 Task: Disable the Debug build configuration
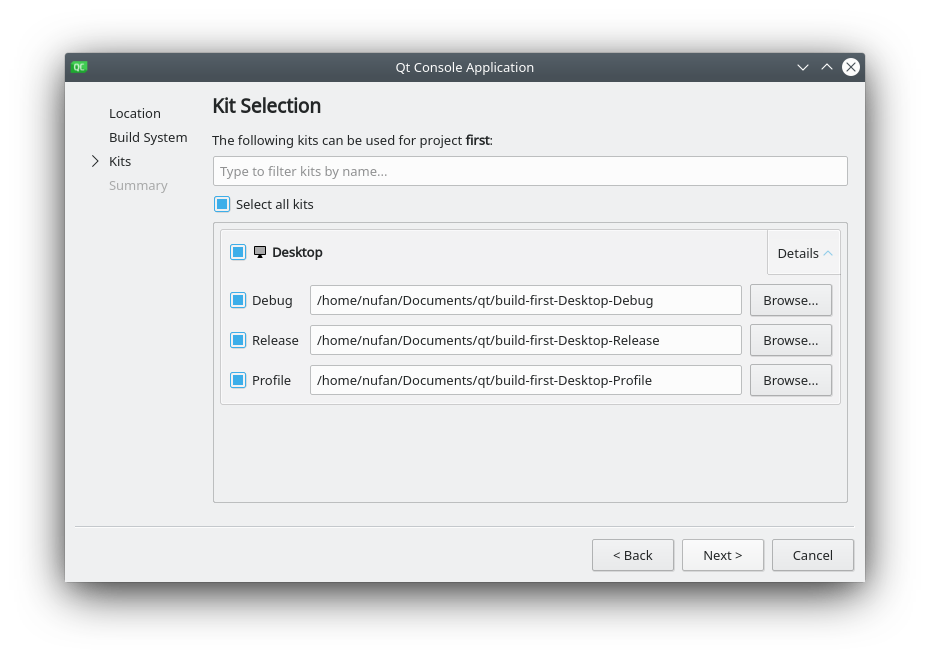[x=238, y=300]
